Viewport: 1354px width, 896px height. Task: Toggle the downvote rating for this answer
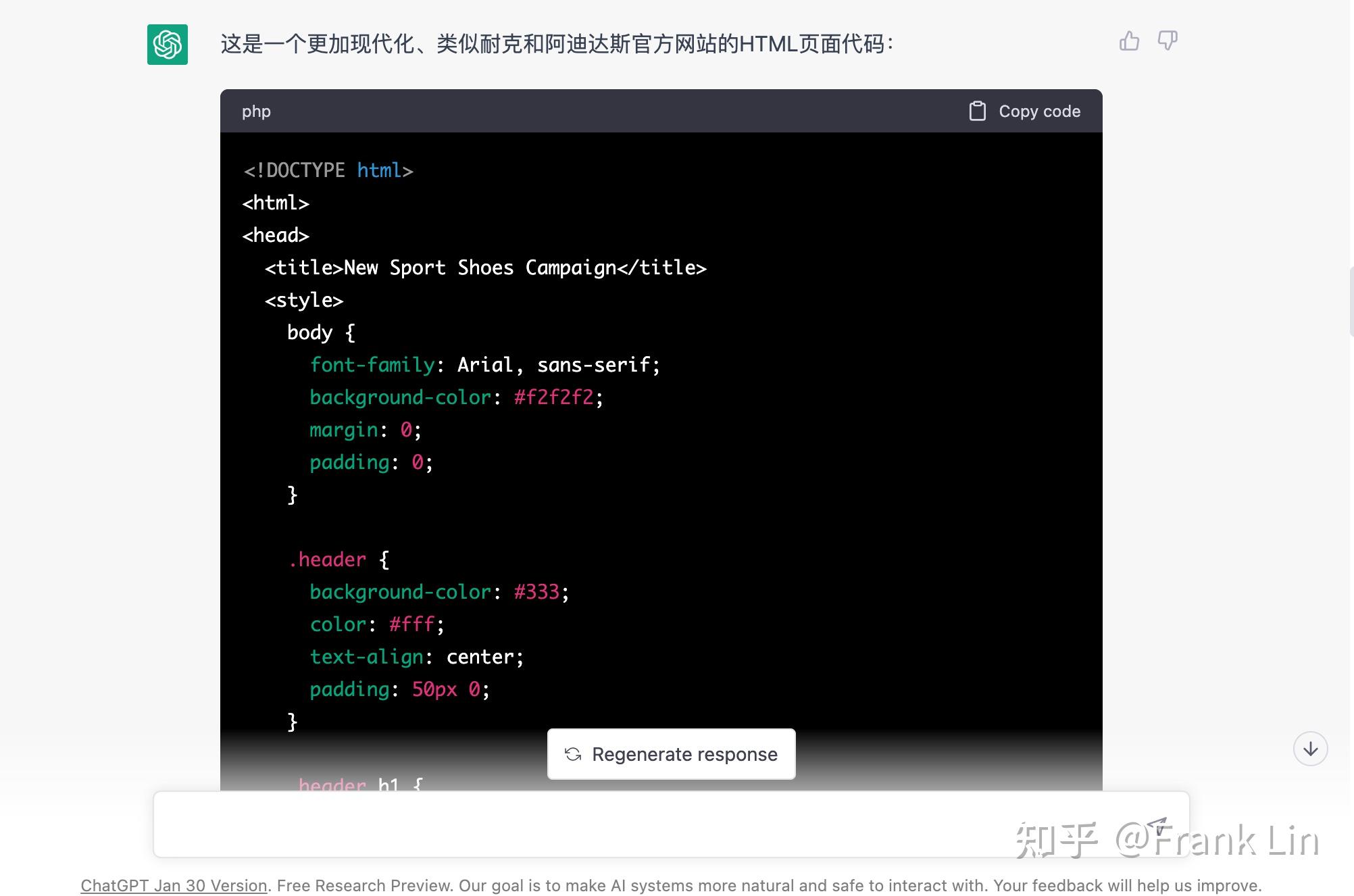click(x=1166, y=41)
